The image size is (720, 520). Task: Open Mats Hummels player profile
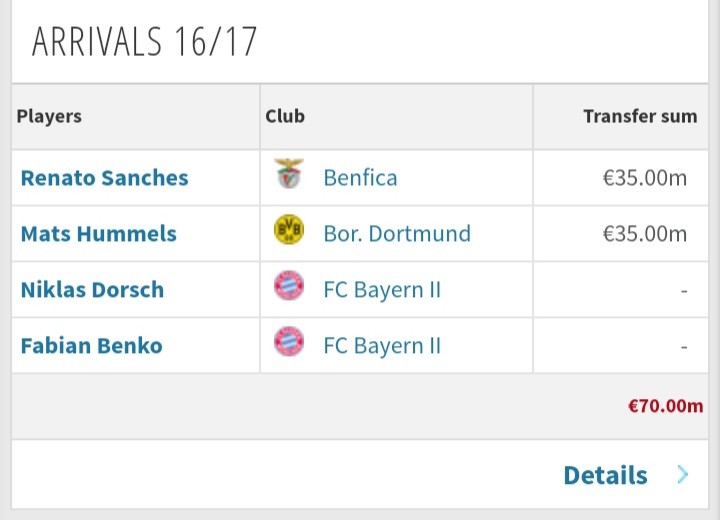[x=98, y=234]
